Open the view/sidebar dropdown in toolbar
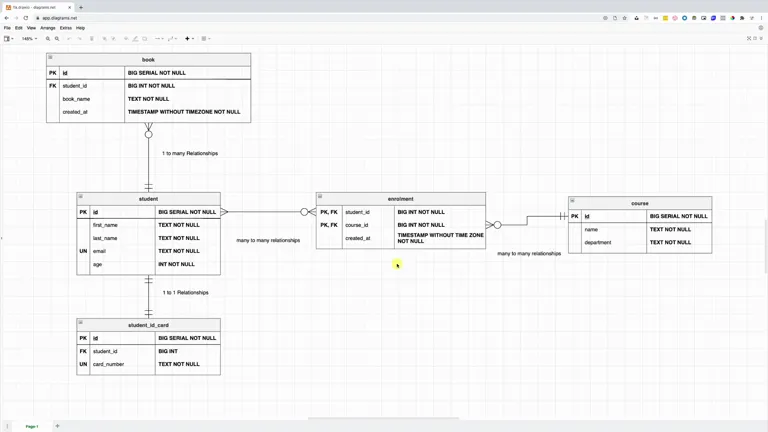Screen dimensions: 768x432 pyautogui.click(x=8, y=39)
